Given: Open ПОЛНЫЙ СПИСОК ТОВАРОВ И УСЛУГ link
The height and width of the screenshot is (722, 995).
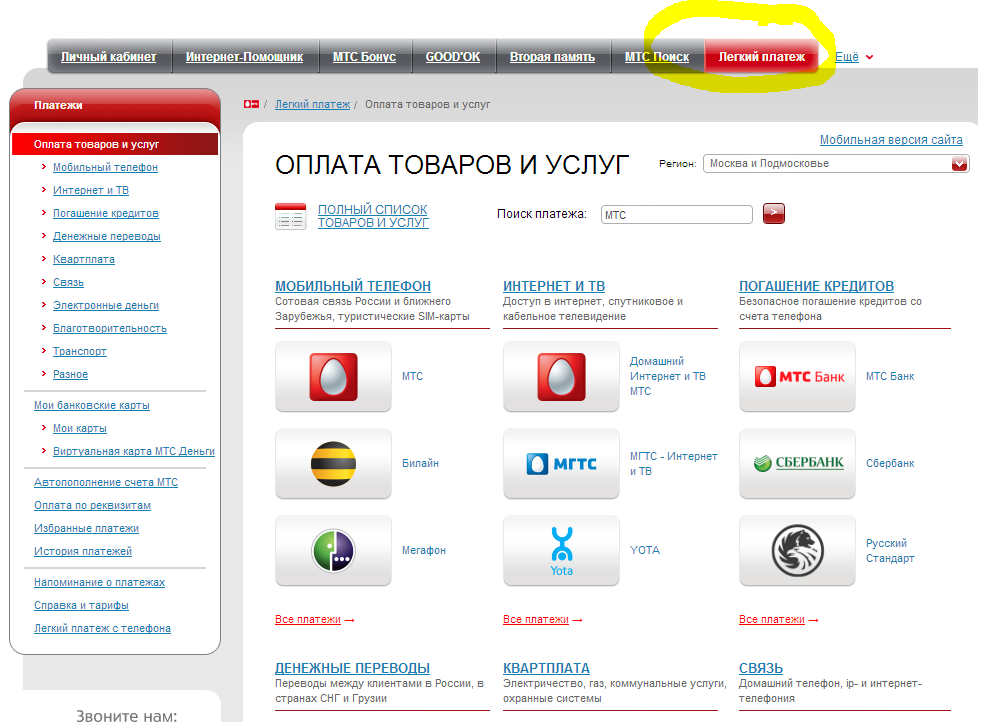Looking at the screenshot, I should click(373, 216).
